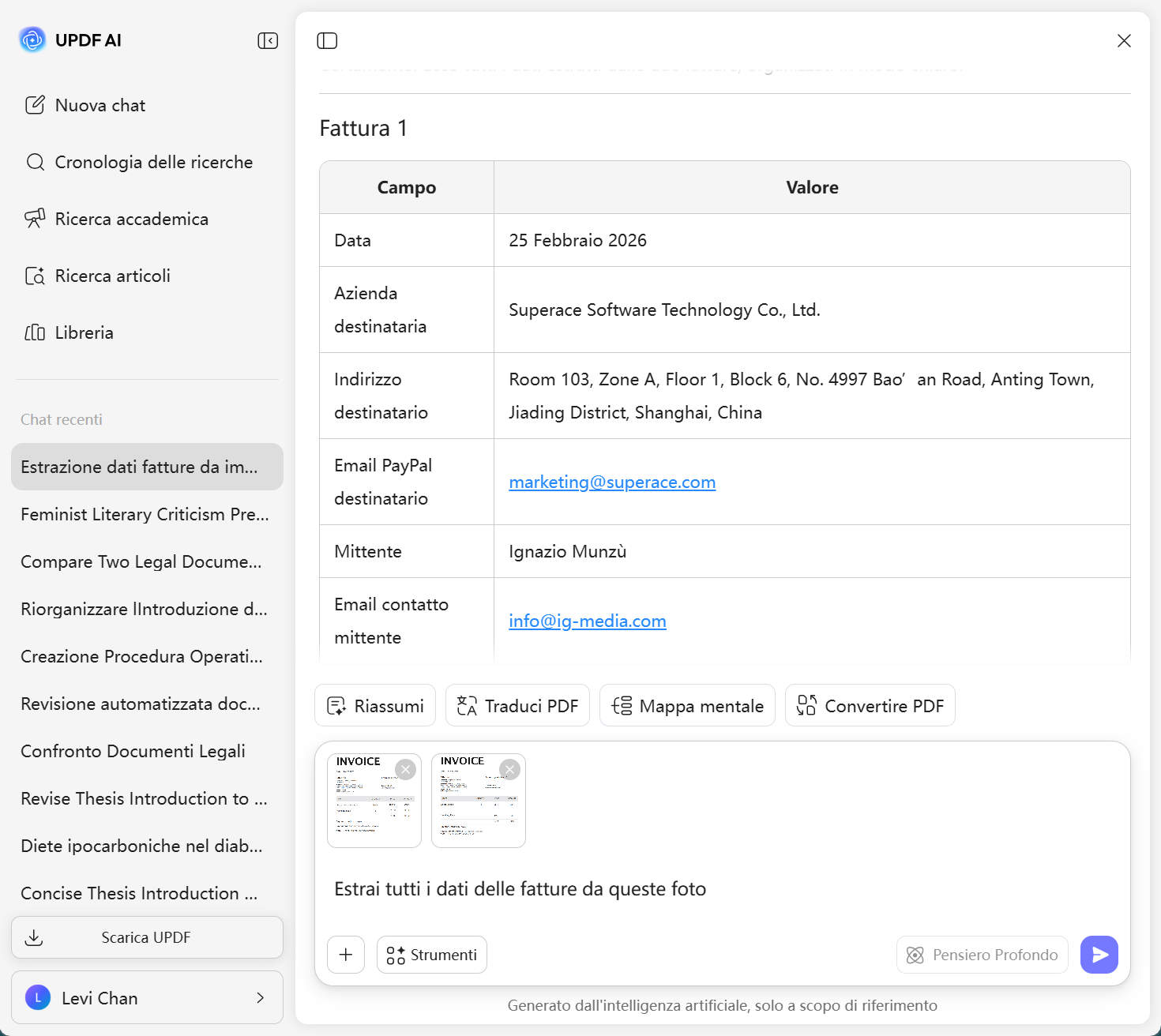The height and width of the screenshot is (1036, 1161).
Task: Remove the second invoice image attachment
Action: click(509, 769)
